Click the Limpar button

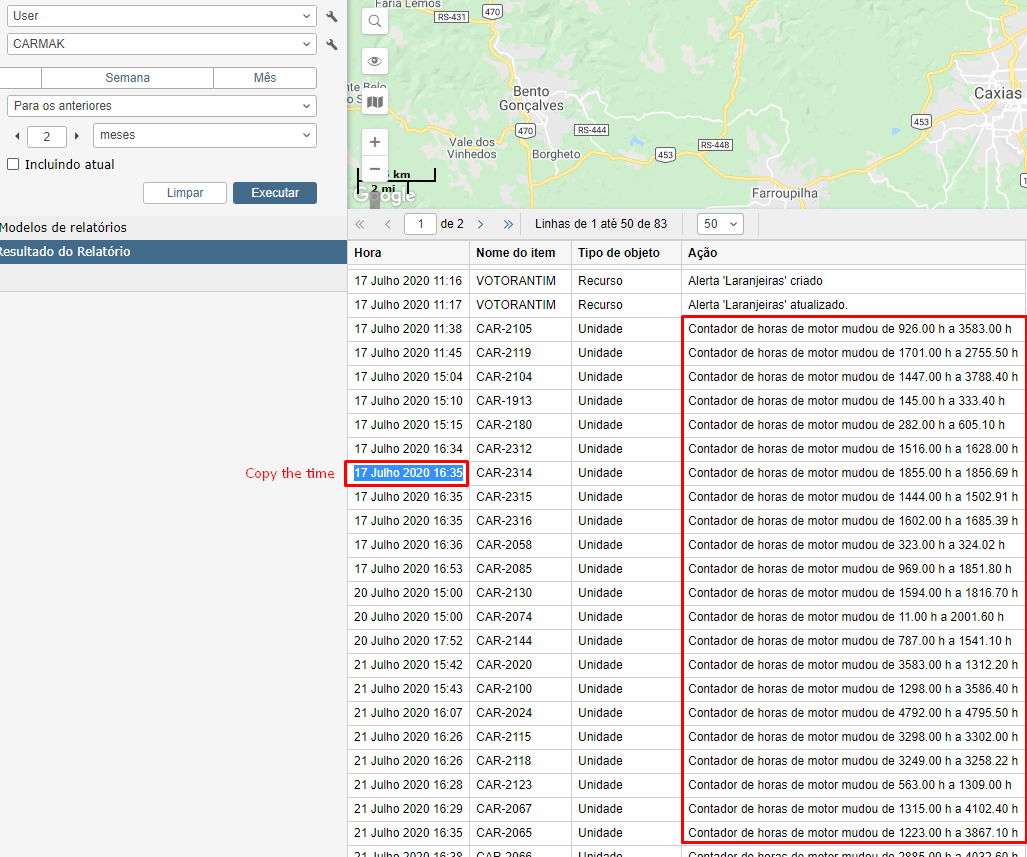[x=185, y=193]
